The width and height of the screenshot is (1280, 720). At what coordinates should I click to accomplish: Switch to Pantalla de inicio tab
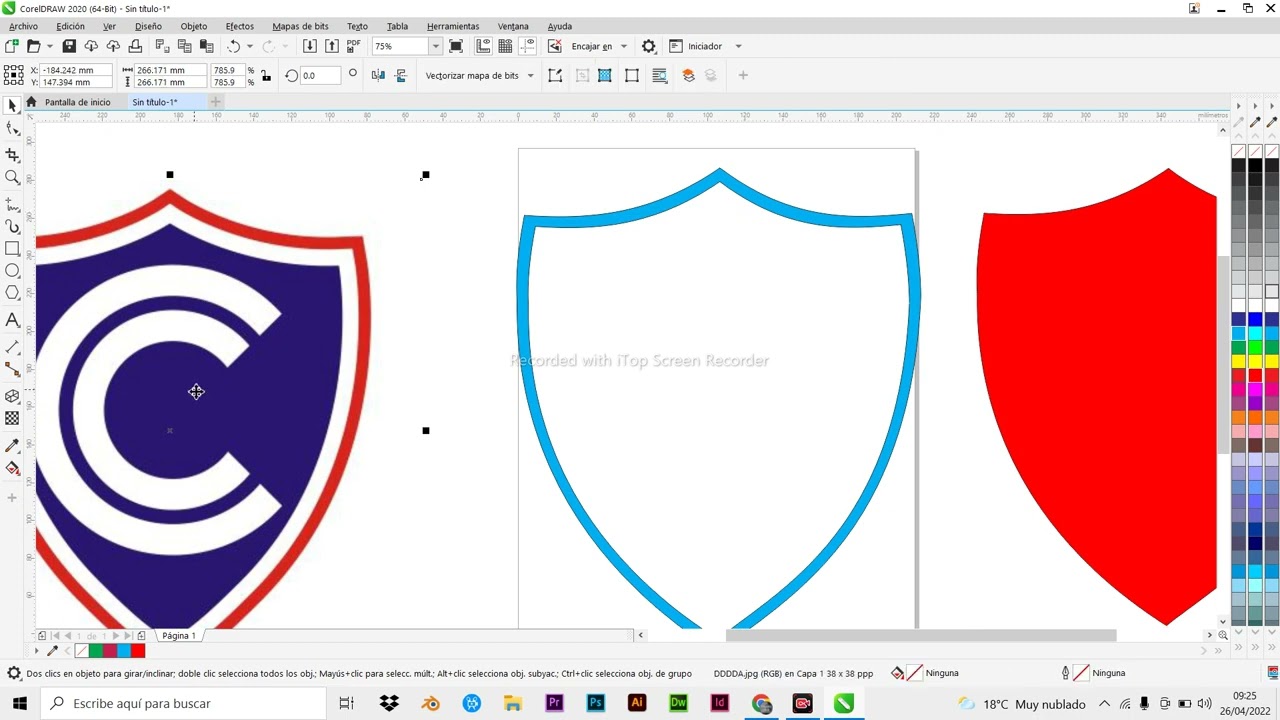[77, 102]
